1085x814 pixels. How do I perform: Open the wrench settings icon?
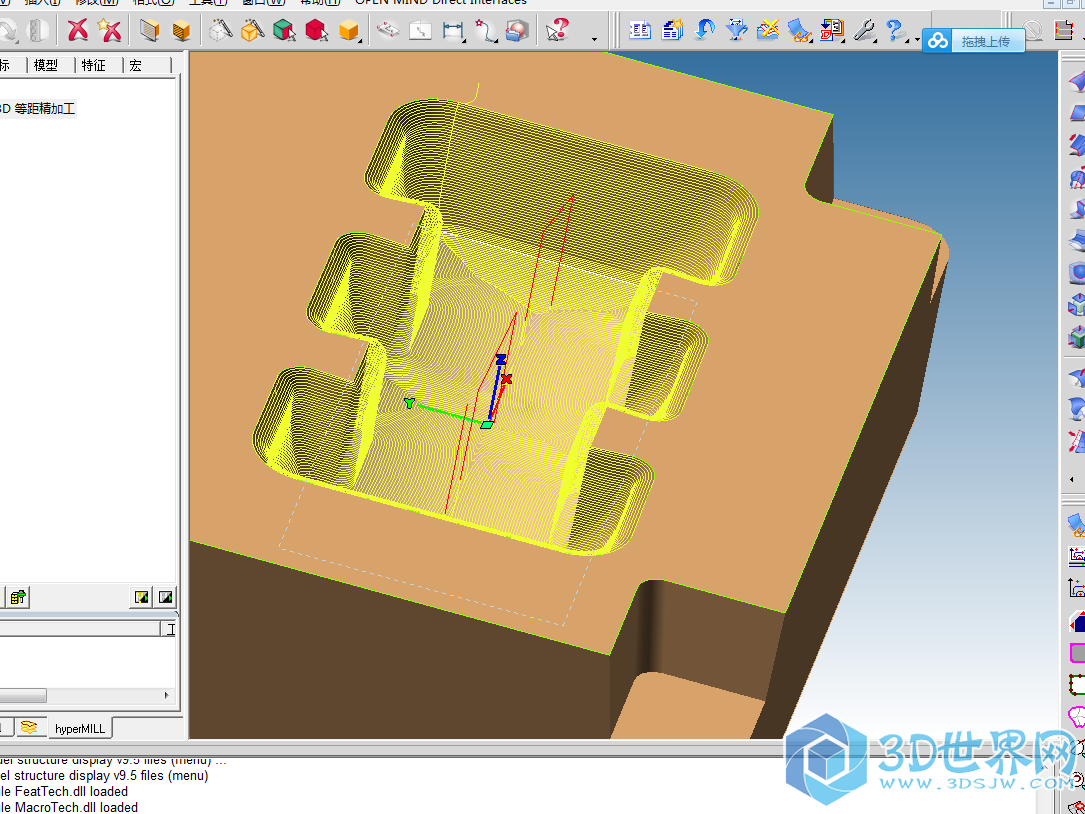(864, 30)
